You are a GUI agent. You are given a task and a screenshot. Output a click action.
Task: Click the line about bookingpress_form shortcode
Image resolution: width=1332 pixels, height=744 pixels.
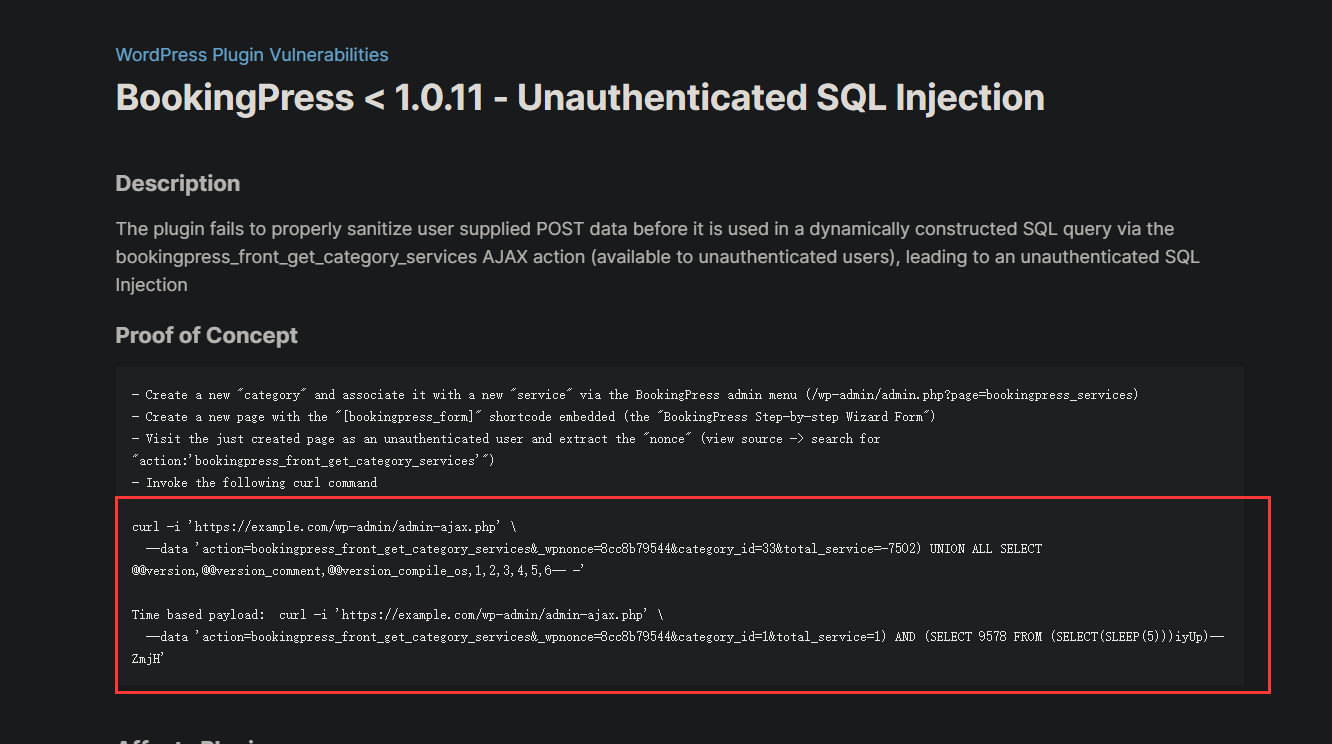pyautogui.click(x=534, y=417)
